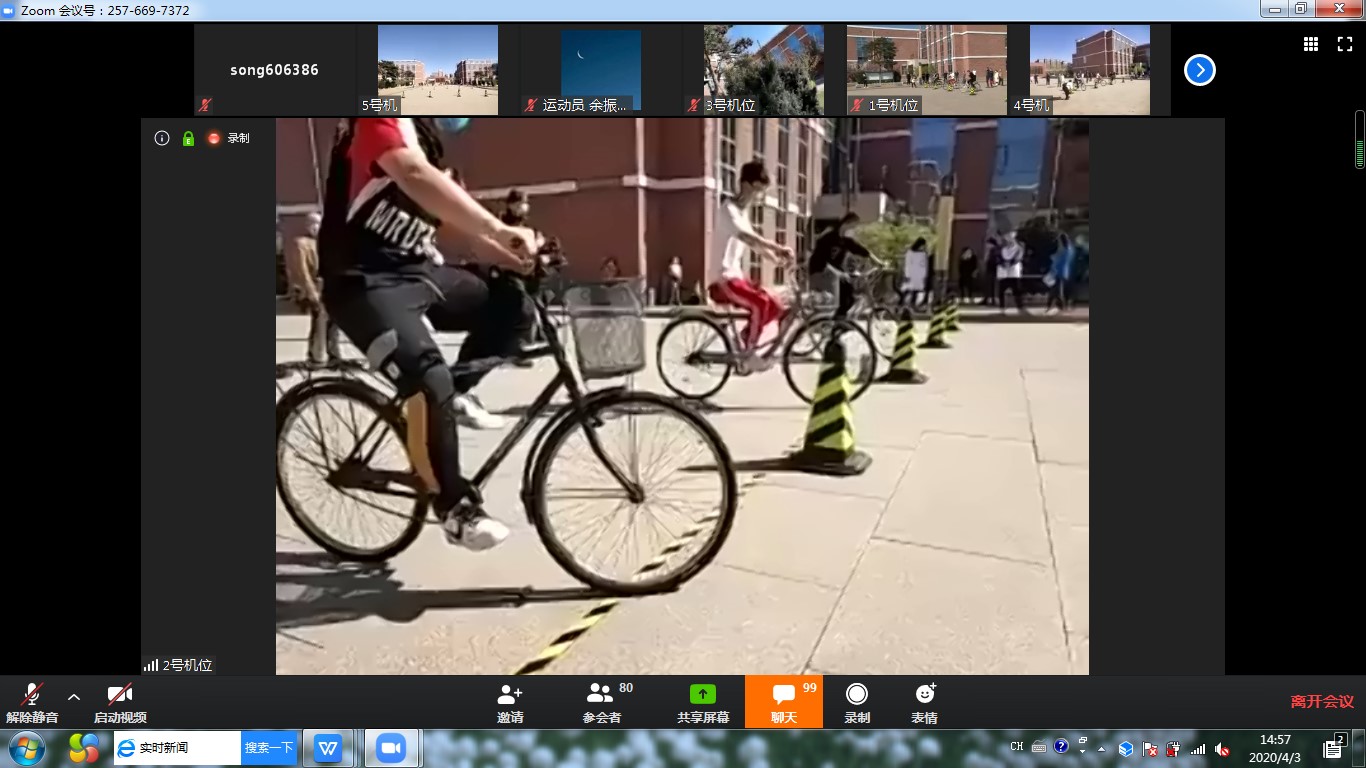The image size is (1366, 768).
Task: Start camera with 启动视频 button
Action: 120,702
